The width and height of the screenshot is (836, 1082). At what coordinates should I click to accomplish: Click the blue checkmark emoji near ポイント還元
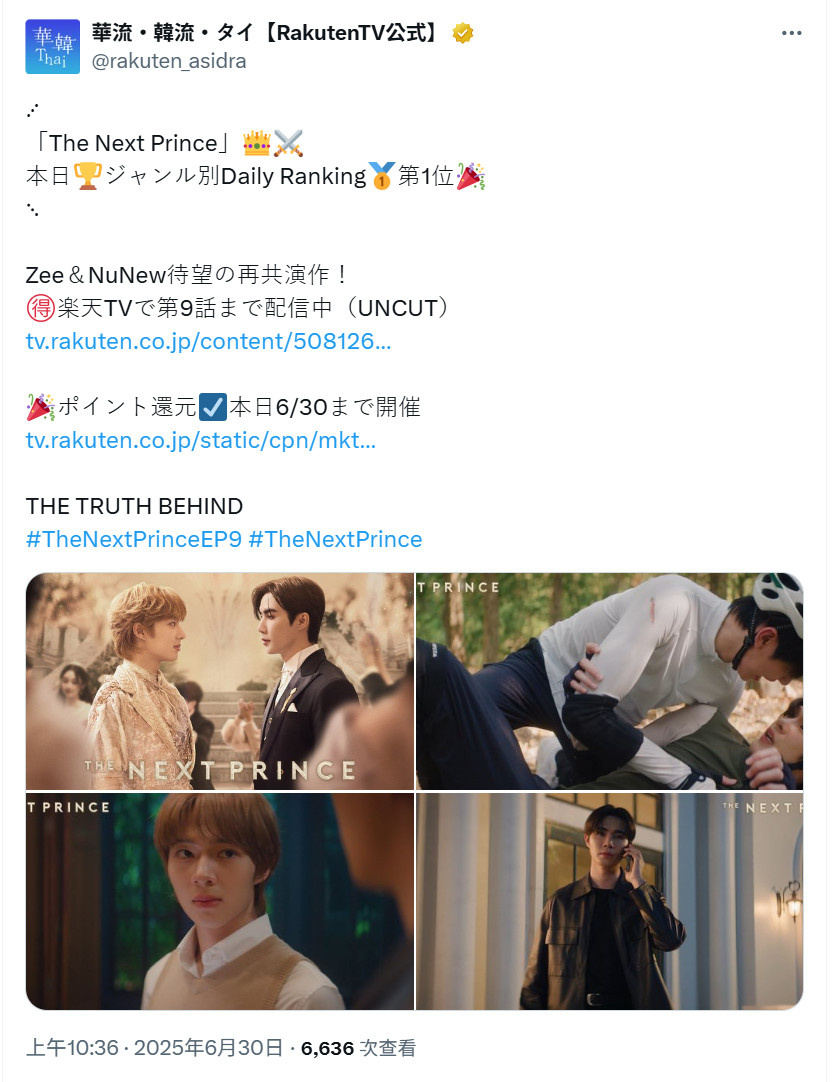click(212, 407)
